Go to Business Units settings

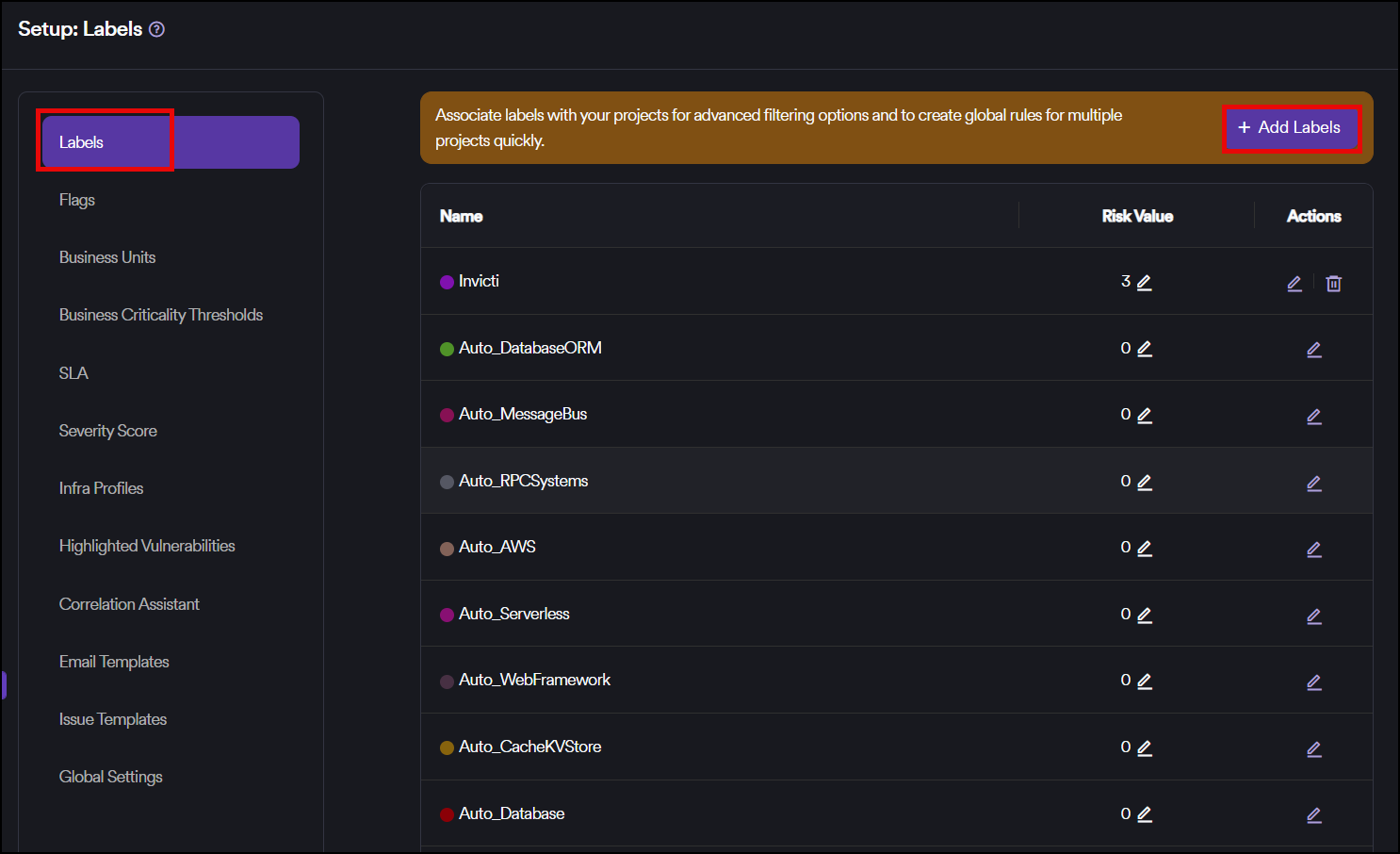click(107, 257)
